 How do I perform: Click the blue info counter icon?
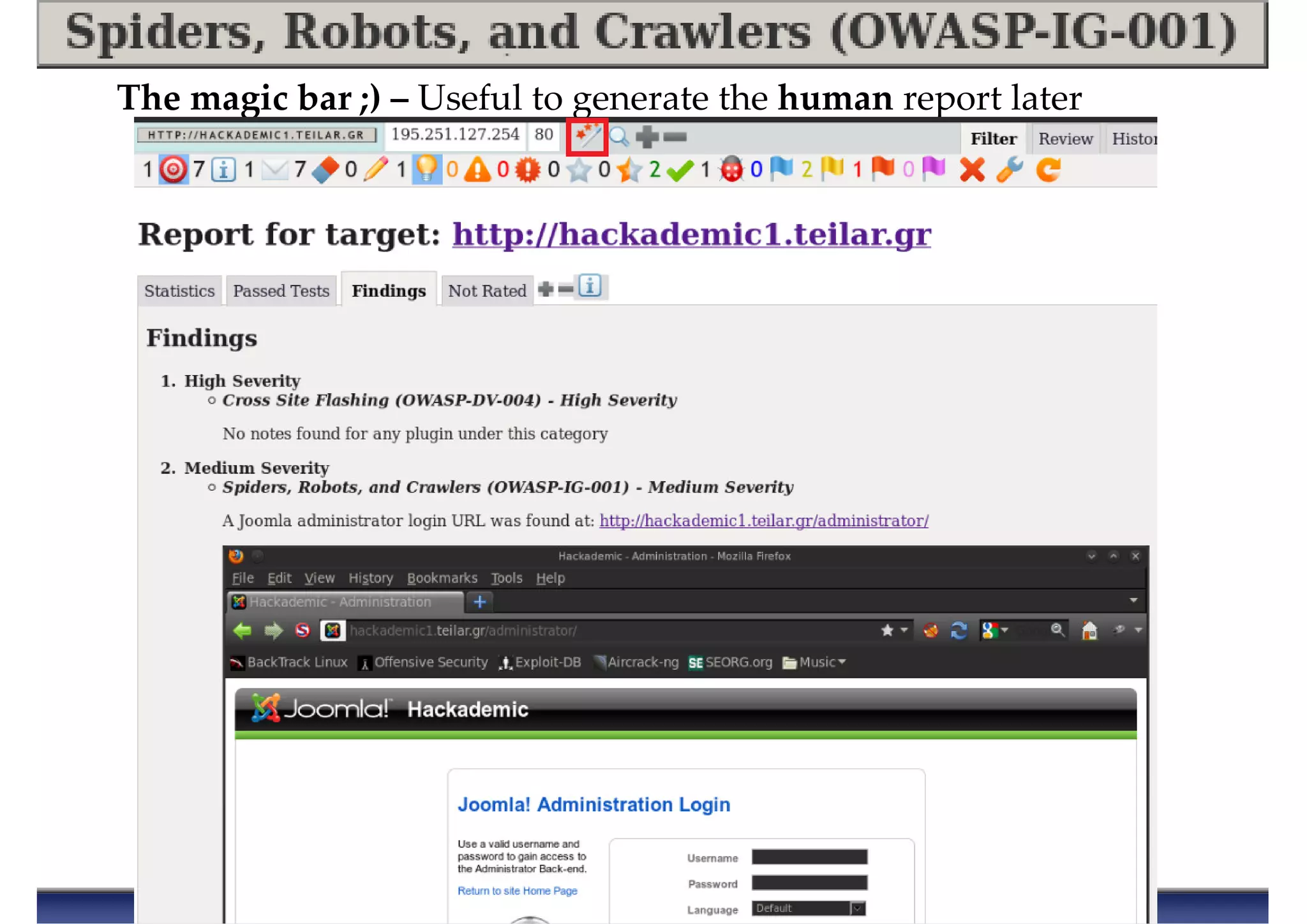(223, 170)
